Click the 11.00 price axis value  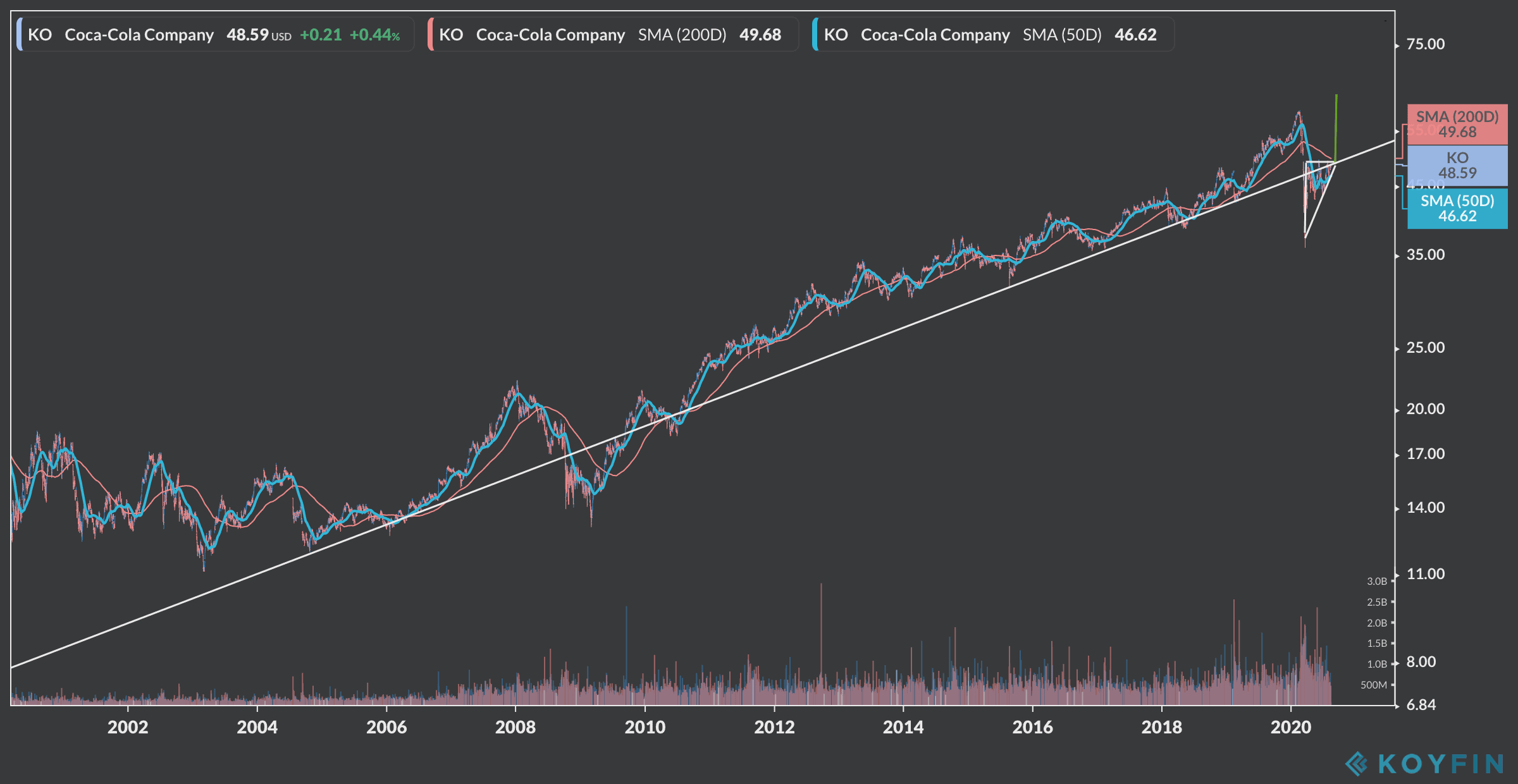coord(1426,574)
